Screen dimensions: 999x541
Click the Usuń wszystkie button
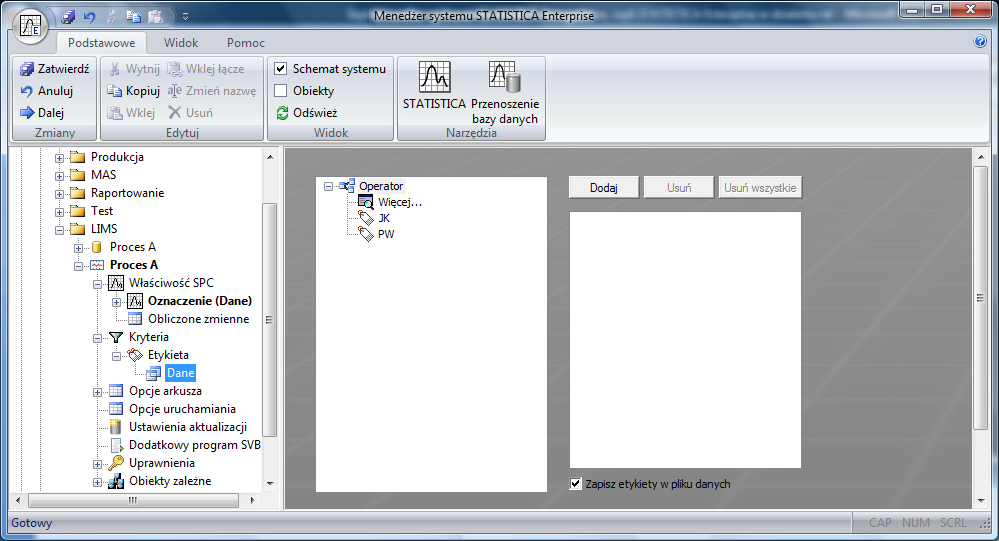click(760, 187)
